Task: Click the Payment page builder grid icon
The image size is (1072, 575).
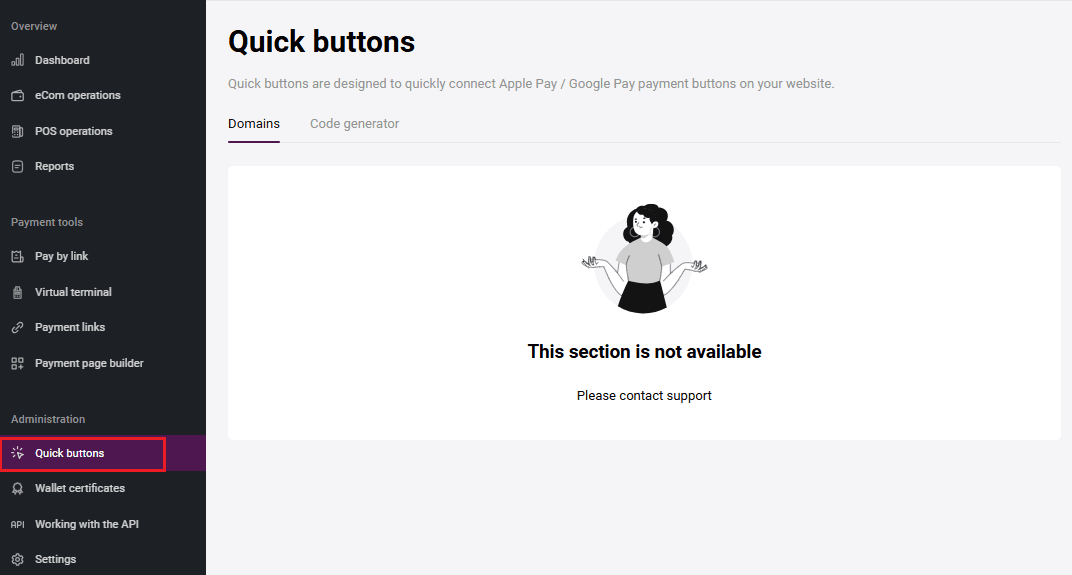Action: tap(17, 363)
